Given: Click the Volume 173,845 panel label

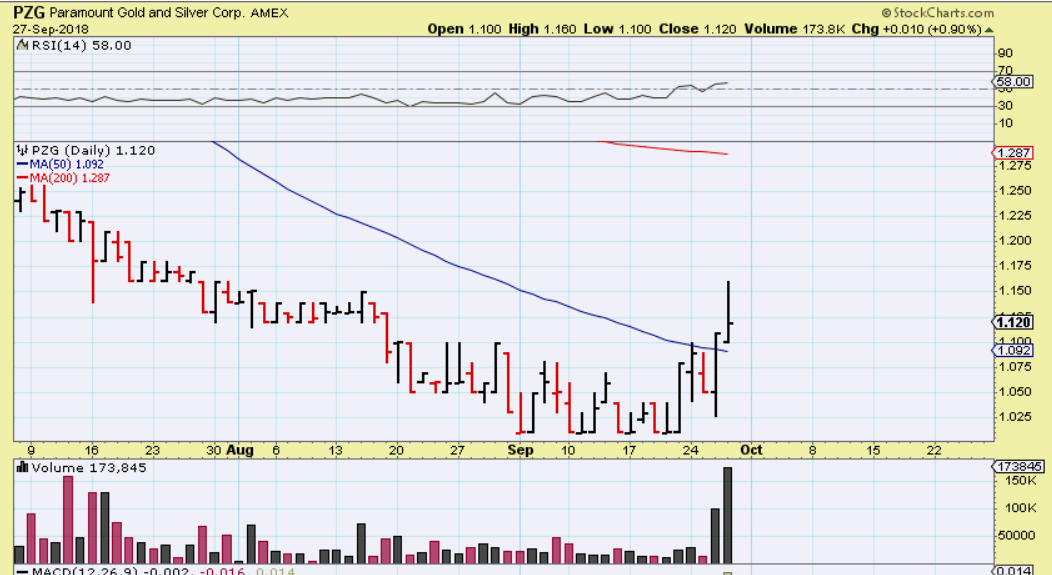Looking at the screenshot, I should (89, 468).
